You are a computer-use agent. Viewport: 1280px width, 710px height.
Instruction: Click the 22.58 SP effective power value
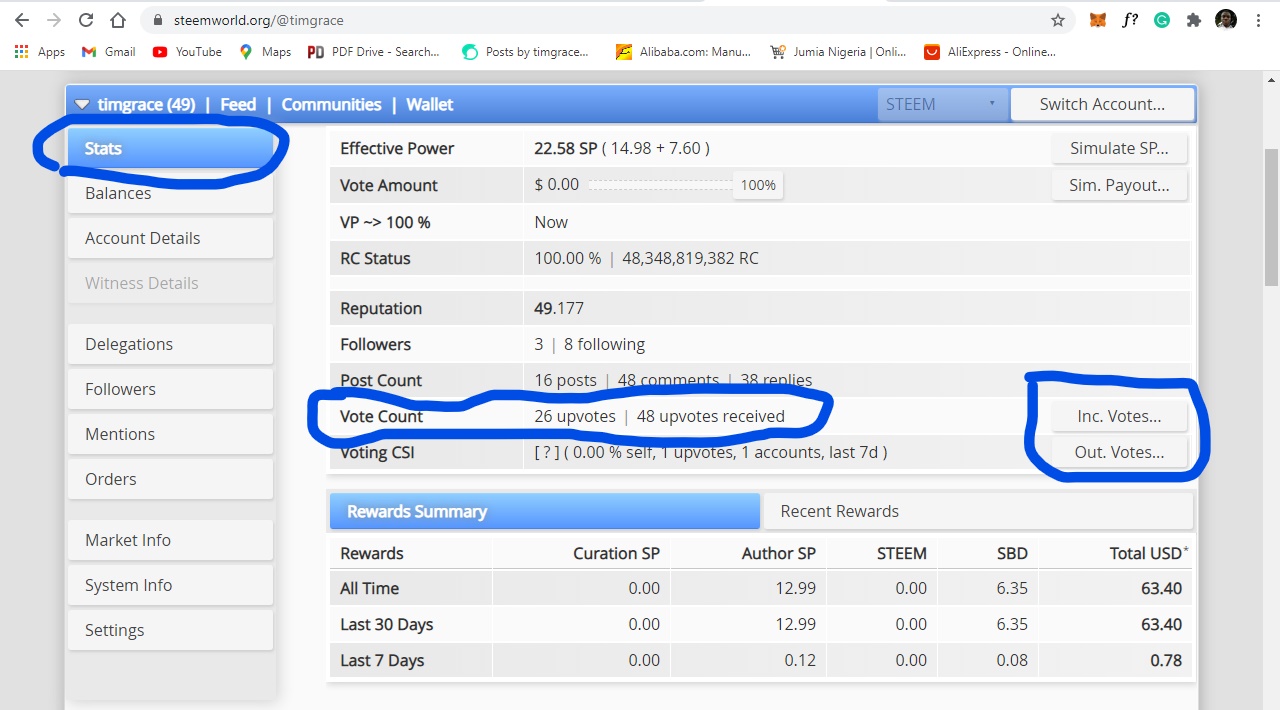[x=566, y=148]
